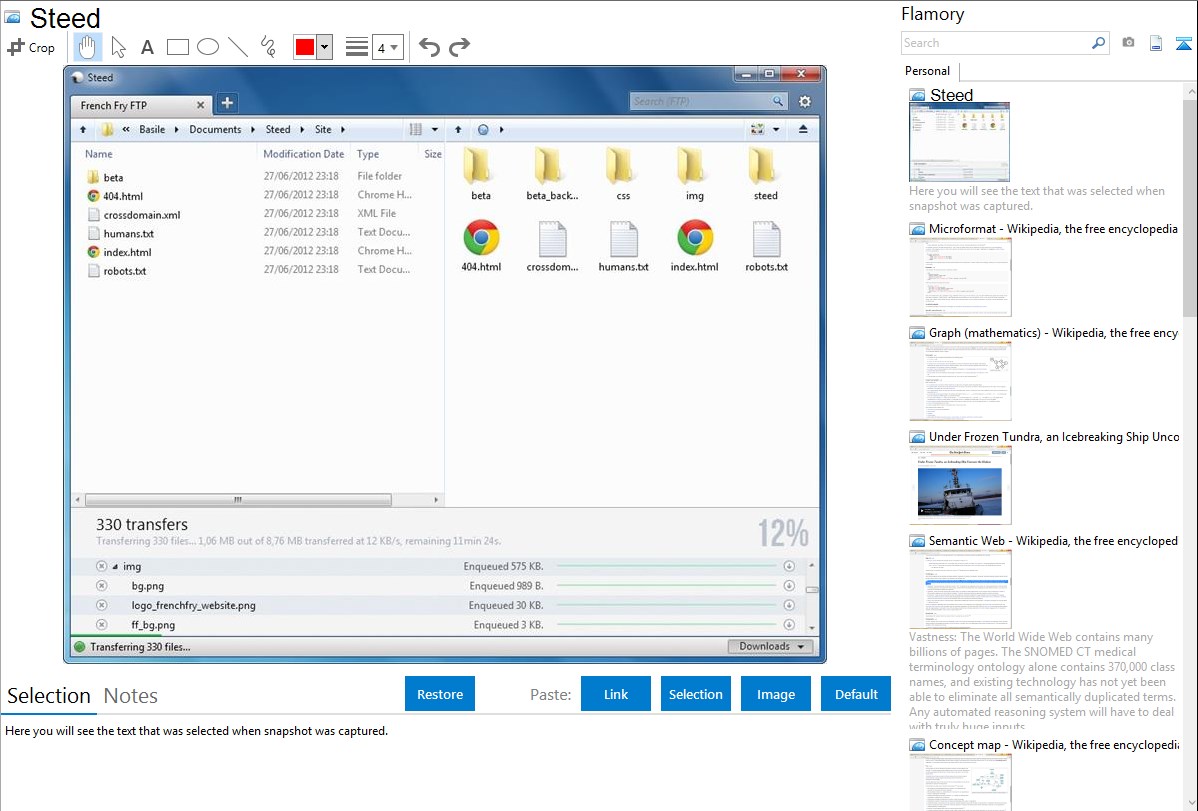Image resolution: width=1198 pixels, height=811 pixels.
Task: Cancel the bg.png transfer
Action: click(102, 586)
